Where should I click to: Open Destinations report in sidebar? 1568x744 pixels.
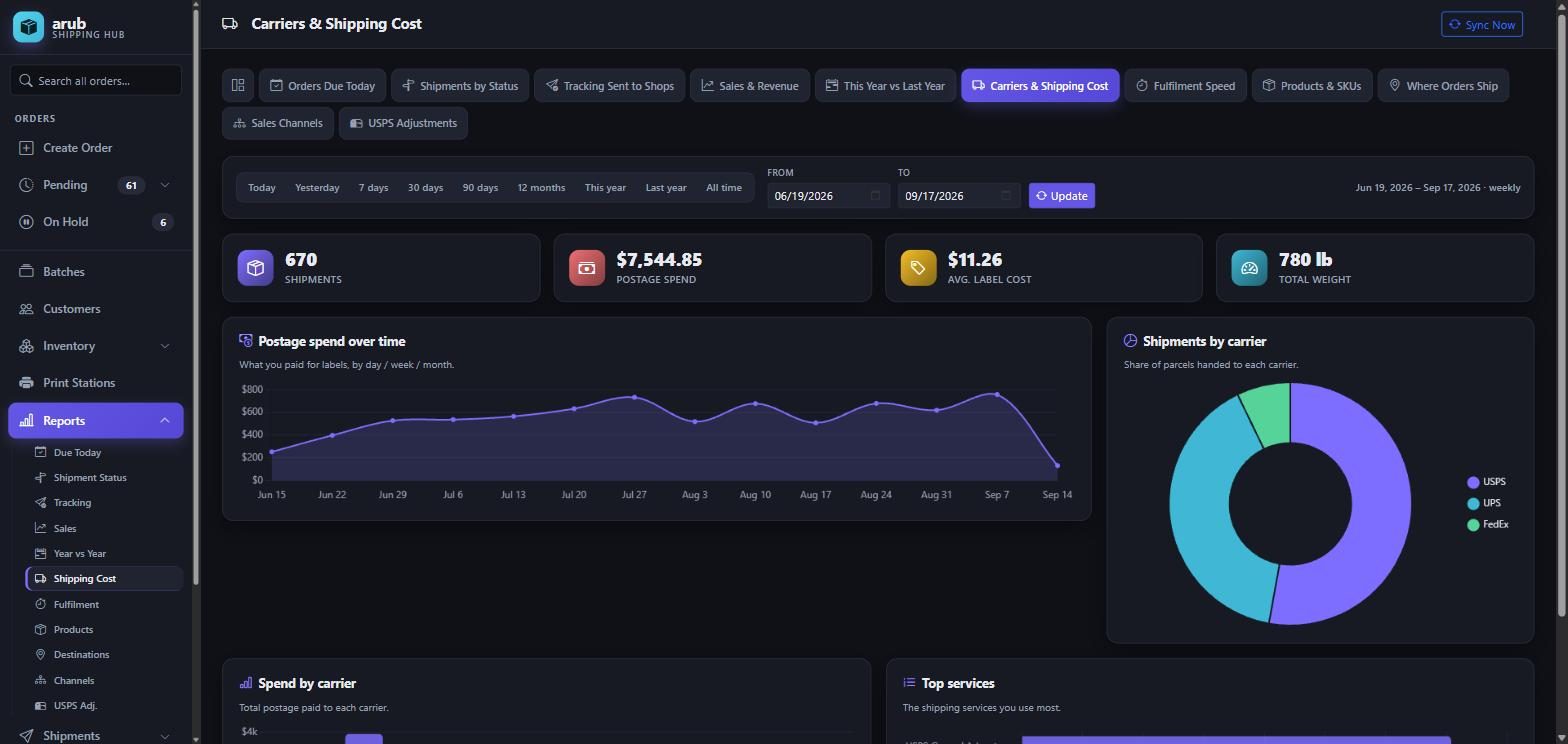[81, 655]
